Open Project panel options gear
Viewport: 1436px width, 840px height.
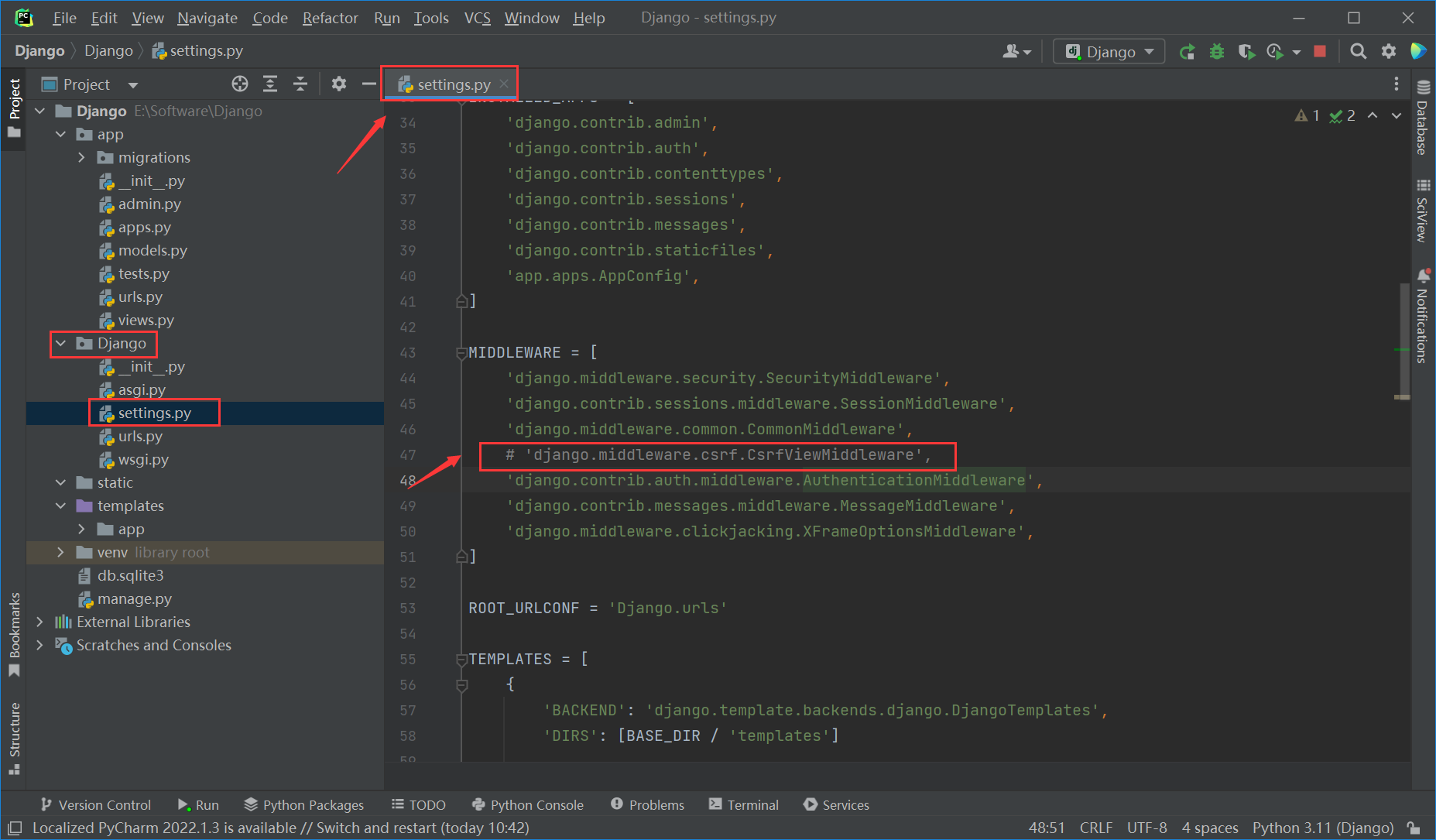(339, 84)
